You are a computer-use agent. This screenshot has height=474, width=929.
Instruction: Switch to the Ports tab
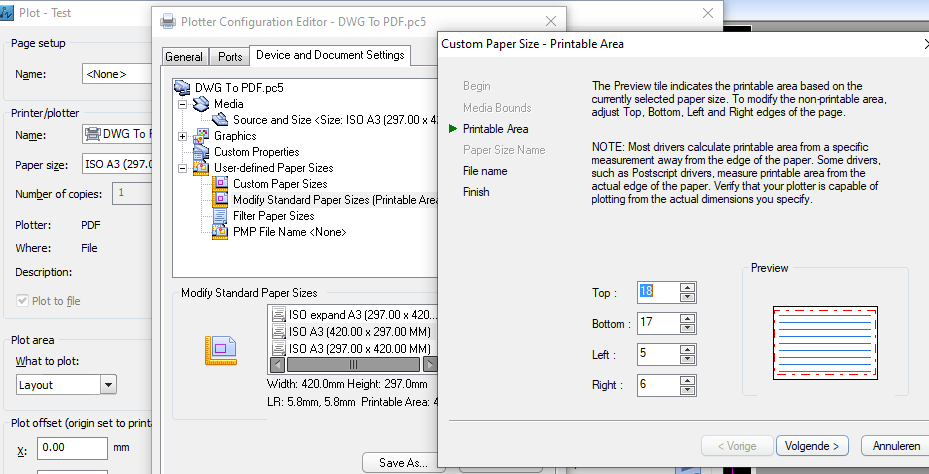tap(230, 57)
